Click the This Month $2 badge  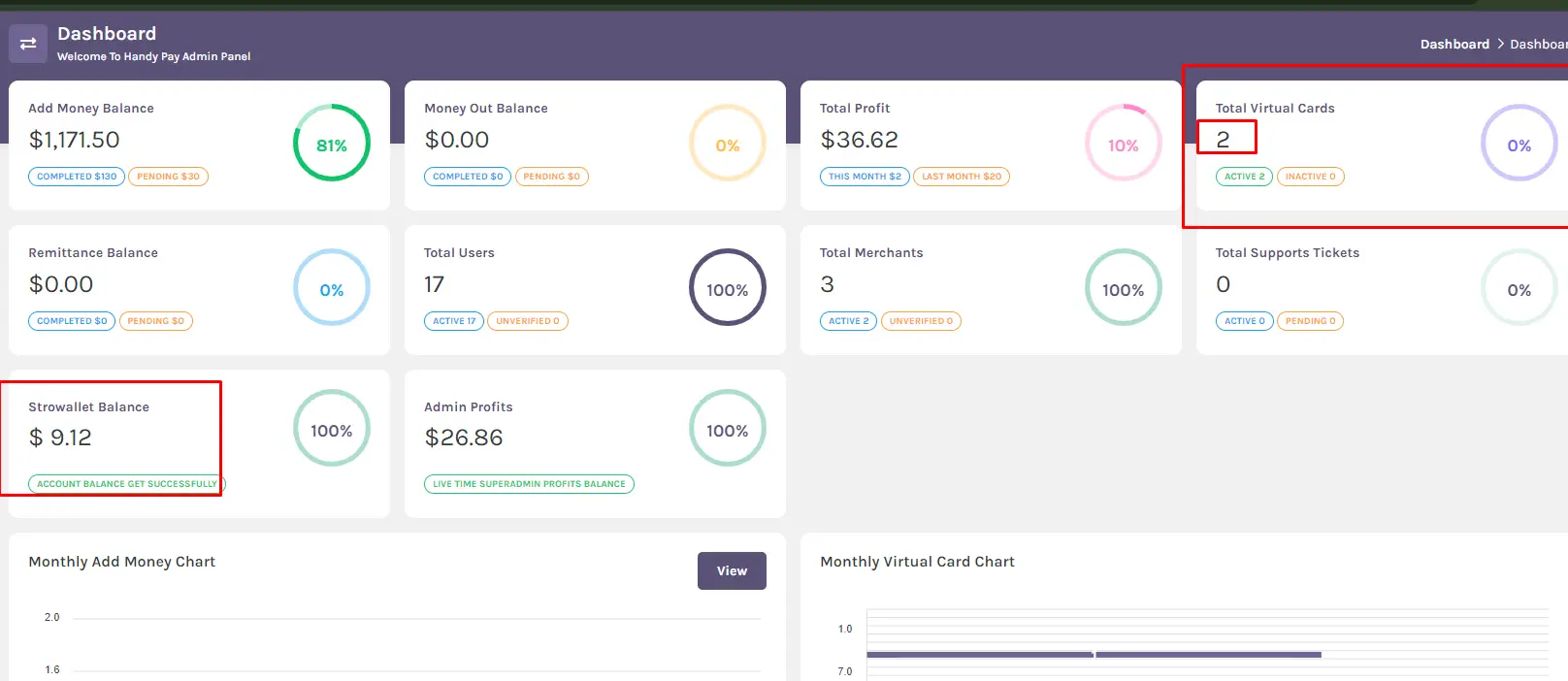pos(865,177)
